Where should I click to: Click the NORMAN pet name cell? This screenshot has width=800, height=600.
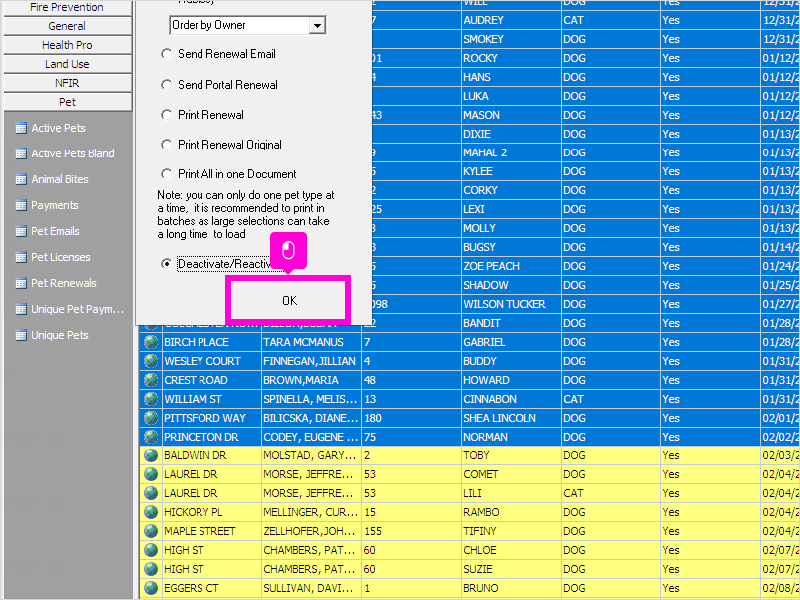[511, 437]
